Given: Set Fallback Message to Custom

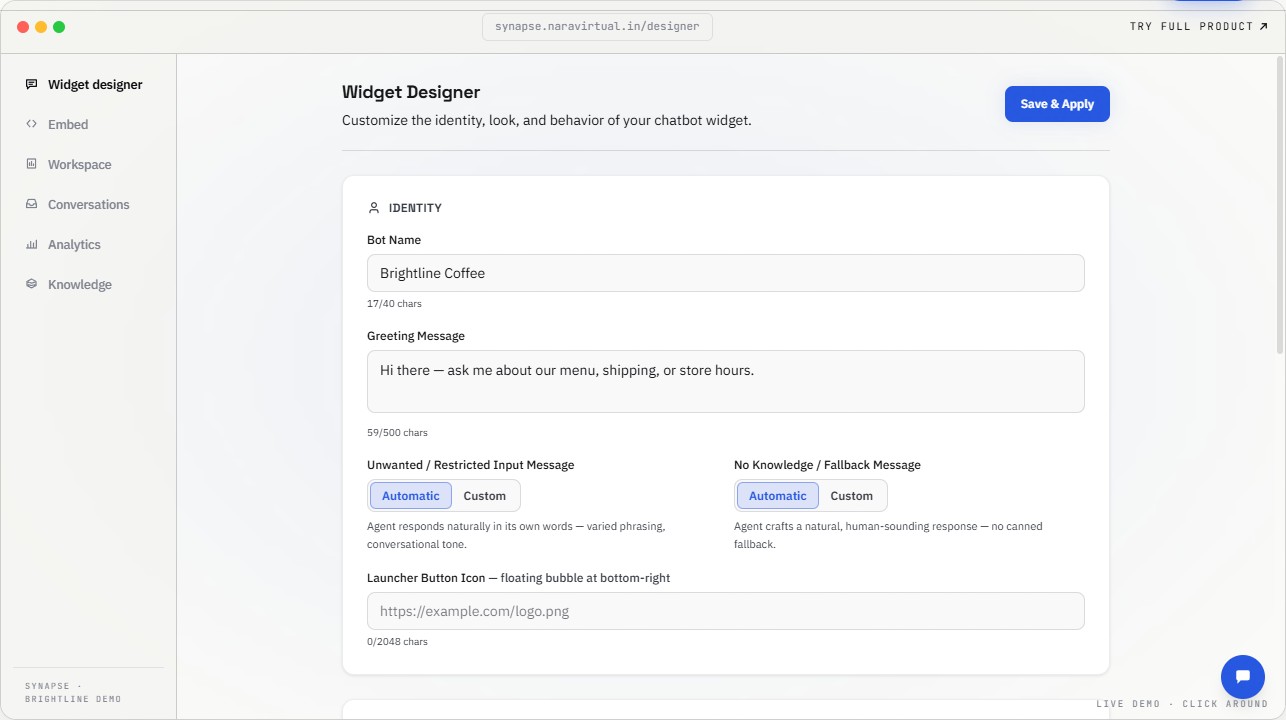Looking at the screenshot, I should pyautogui.click(x=852, y=496).
